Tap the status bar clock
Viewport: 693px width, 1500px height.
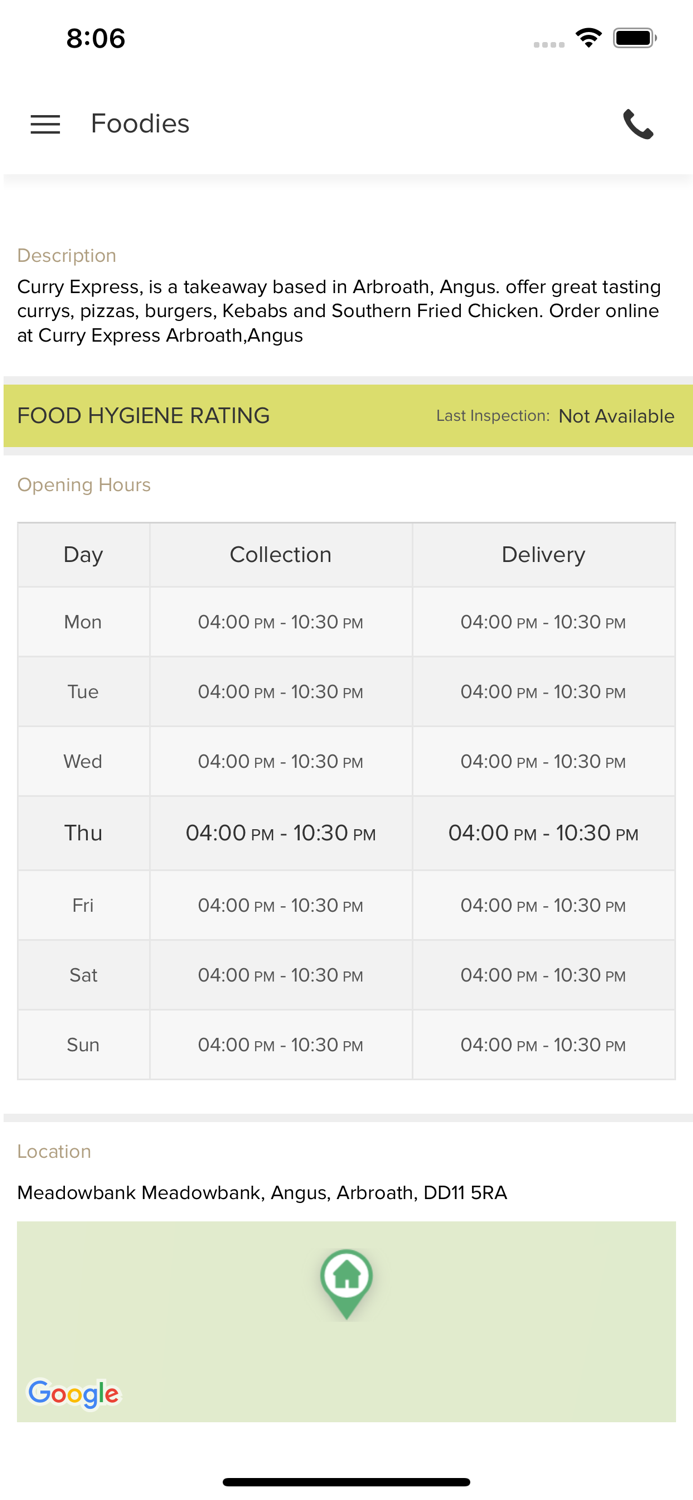95,39
